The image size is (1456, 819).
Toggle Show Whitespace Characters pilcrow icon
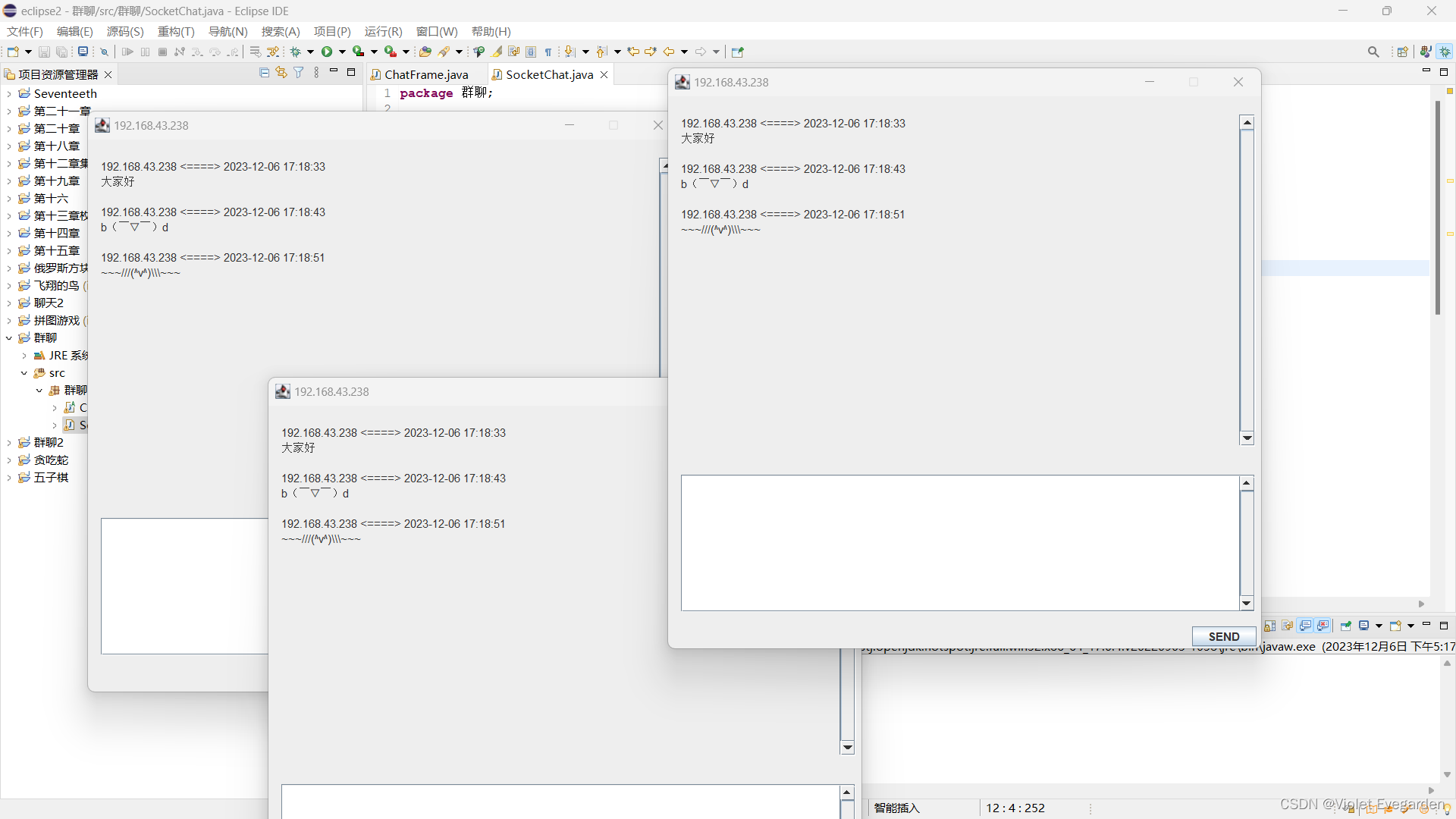pyautogui.click(x=548, y=52)
